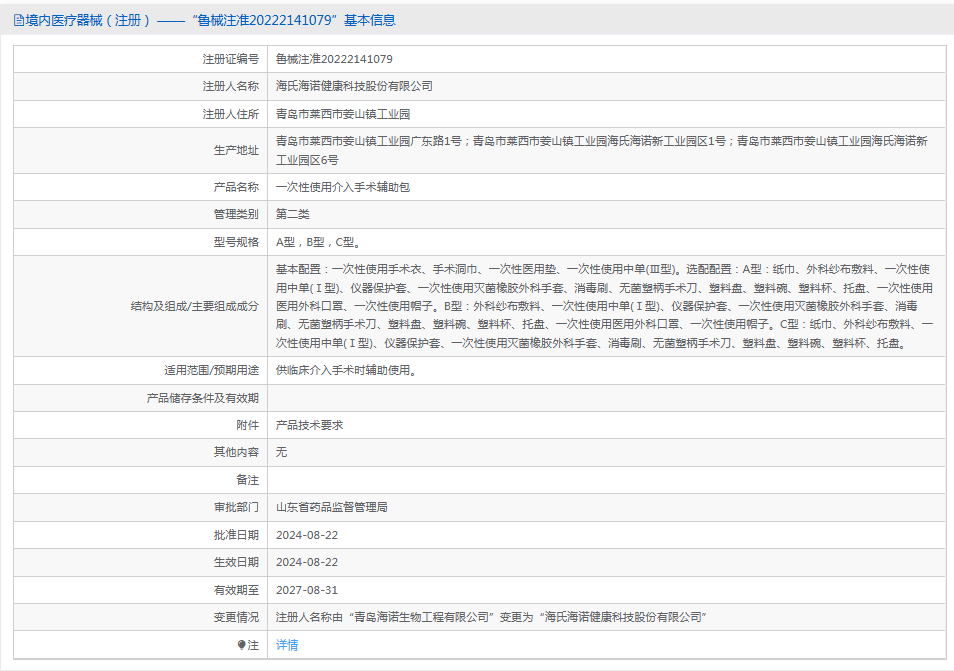954x671 pixels.
Task: Open the 详情 details link
Action: point(287,645)
